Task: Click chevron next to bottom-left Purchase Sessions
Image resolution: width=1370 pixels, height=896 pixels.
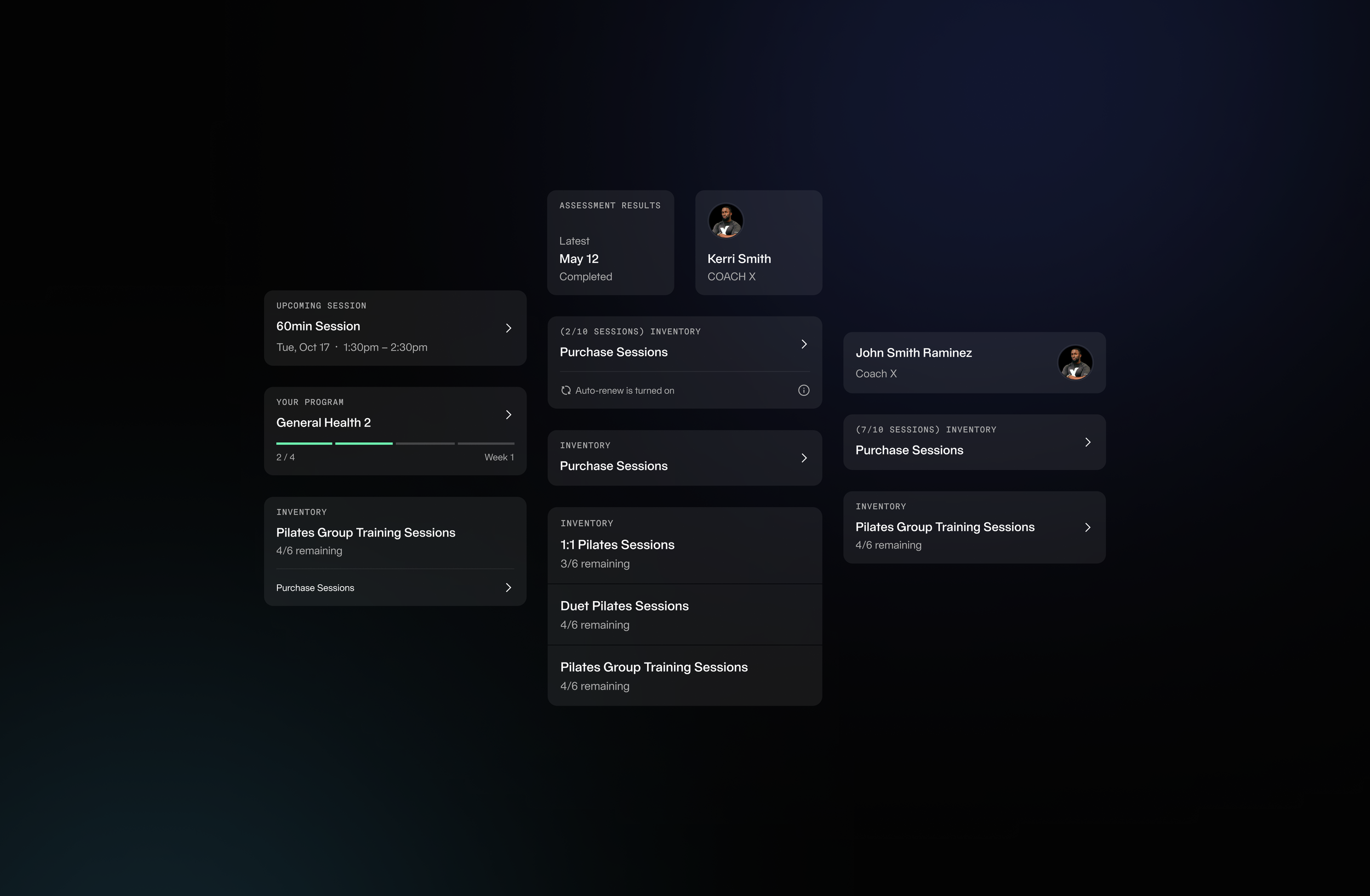Action: 509,587
